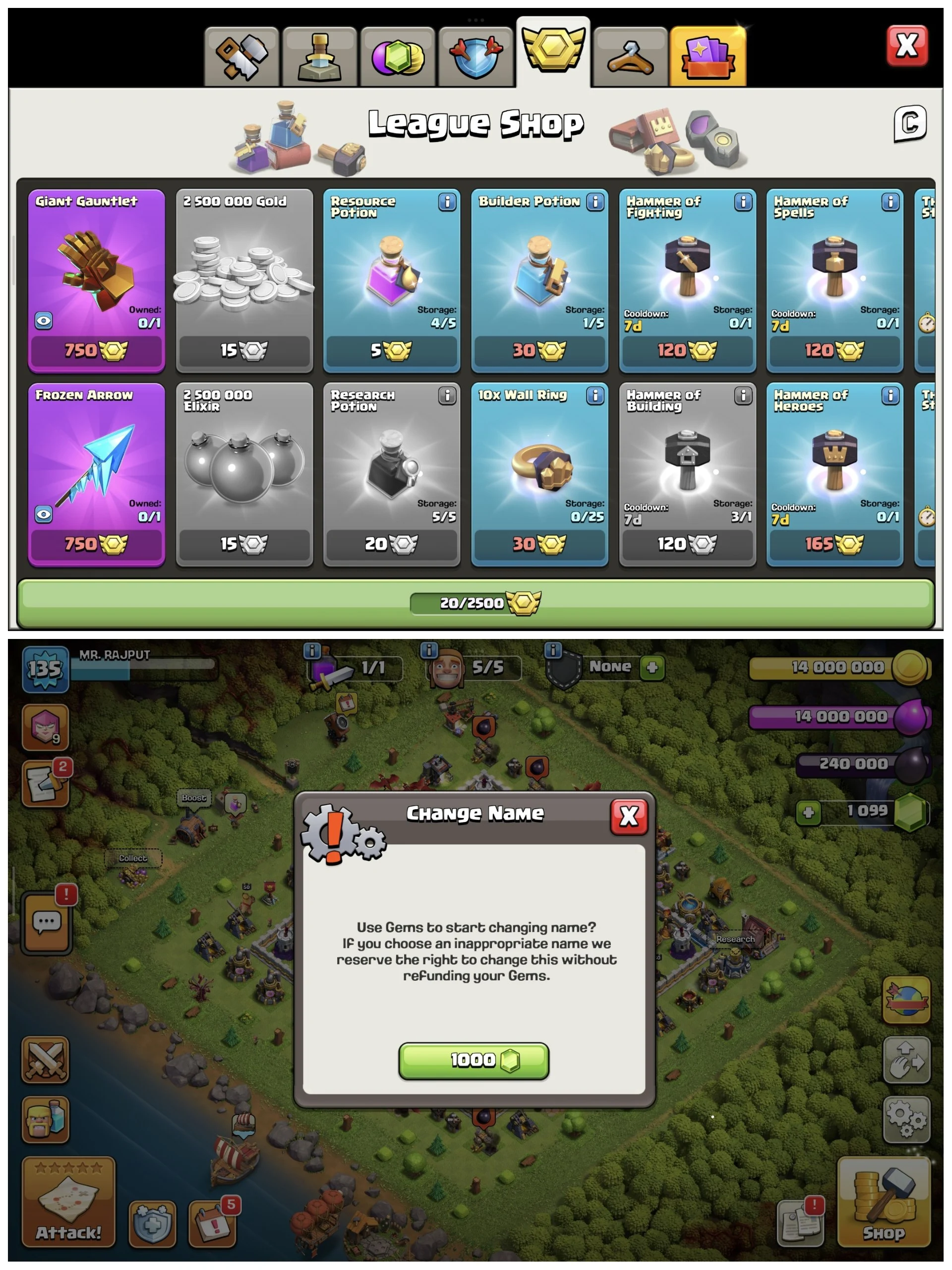The width and height of the screenshot is (952, 1270).
Task: Open the calendar events icon with badge 5
Action: [214, 1223]
